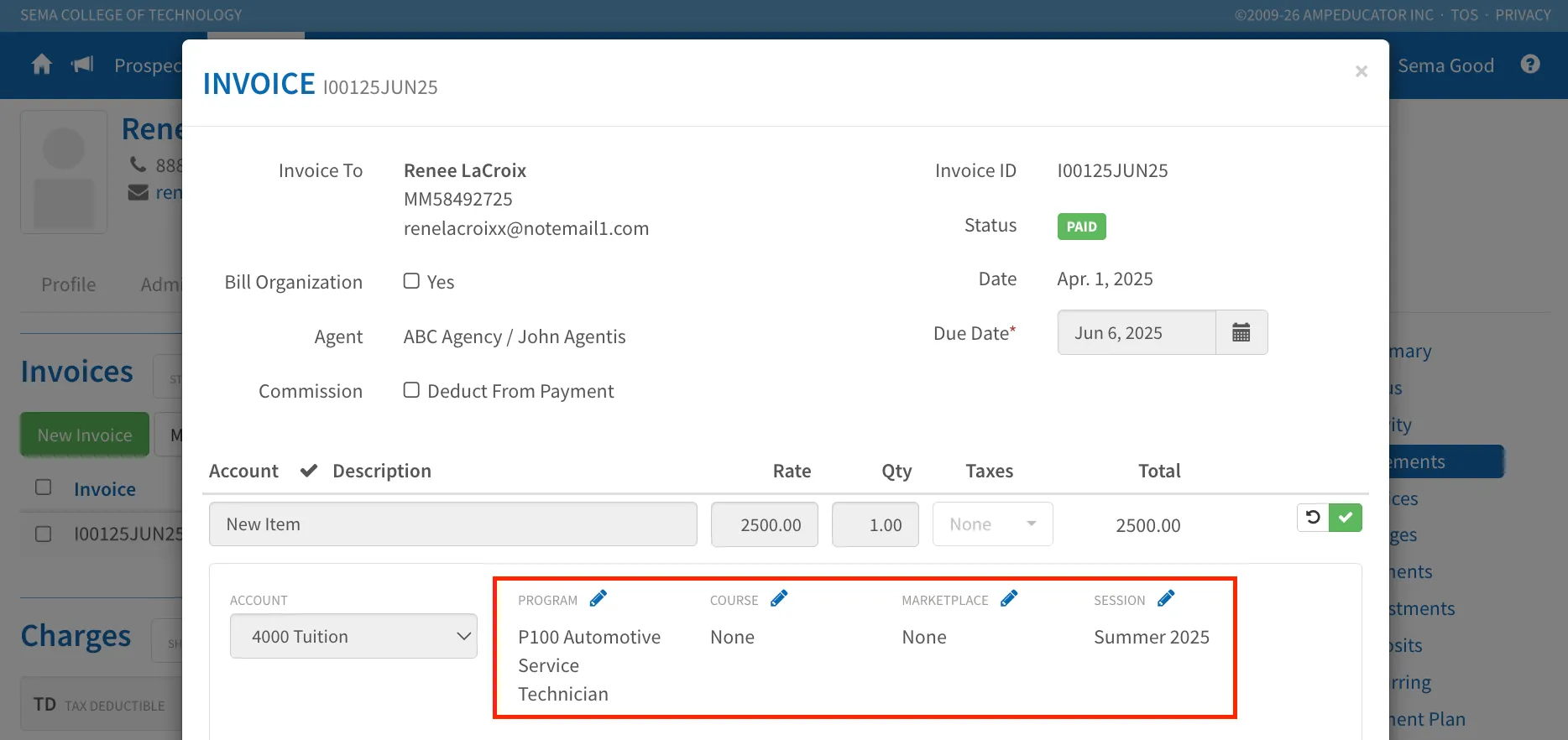Open the 4000 Tuition account dropdown

[353, 636]
